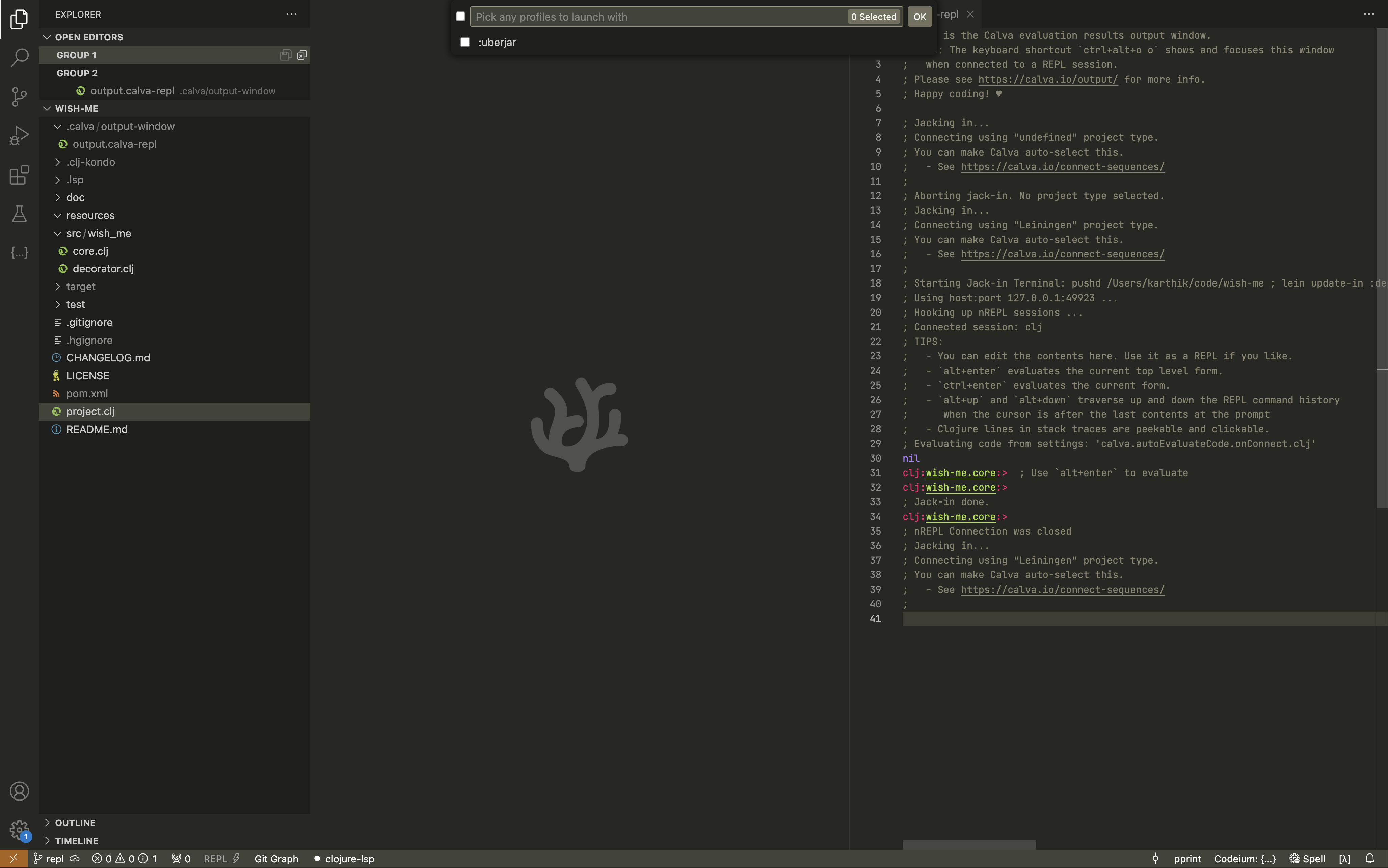This screenshot has width=1388, height=868.
Task: Select output.calva-repl under Group 2
Action: pyautogui.click(x=175, y=91)
